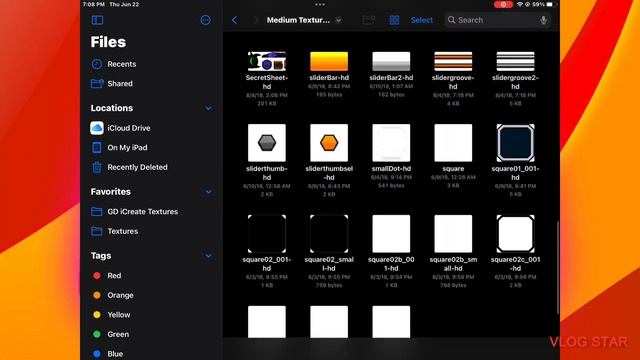Screen dimensions: 640x360
Task: Open the square01_001-hd file
Action: tap(516, 143)
